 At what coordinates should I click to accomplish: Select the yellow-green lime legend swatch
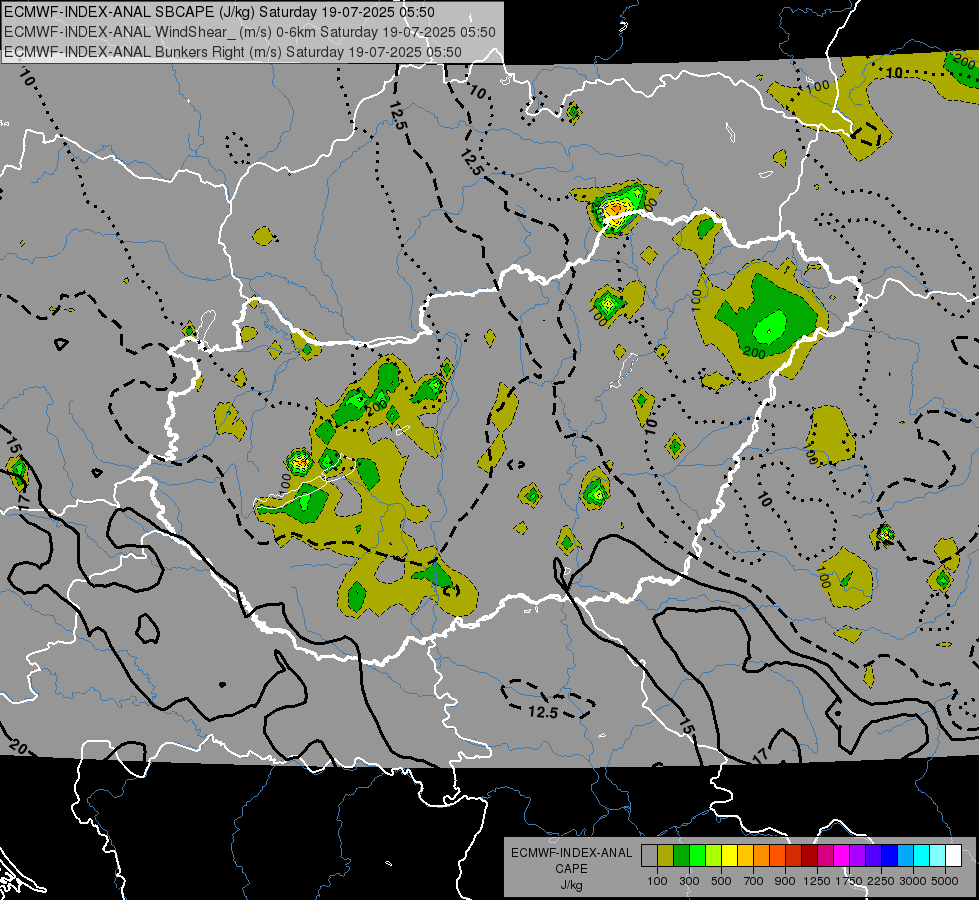coord(714,855)
